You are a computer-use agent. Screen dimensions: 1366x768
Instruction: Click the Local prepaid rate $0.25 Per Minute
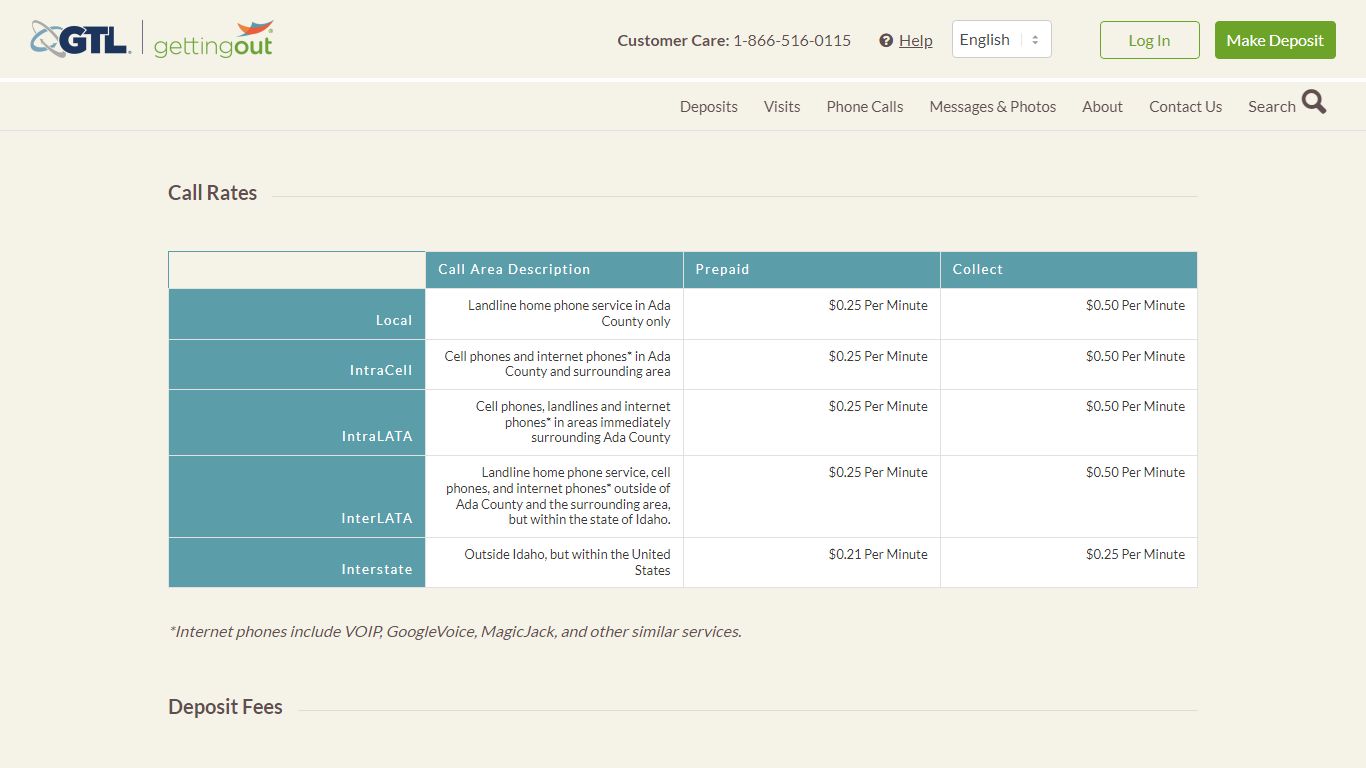pyautogui.click(x=878, y=306)
